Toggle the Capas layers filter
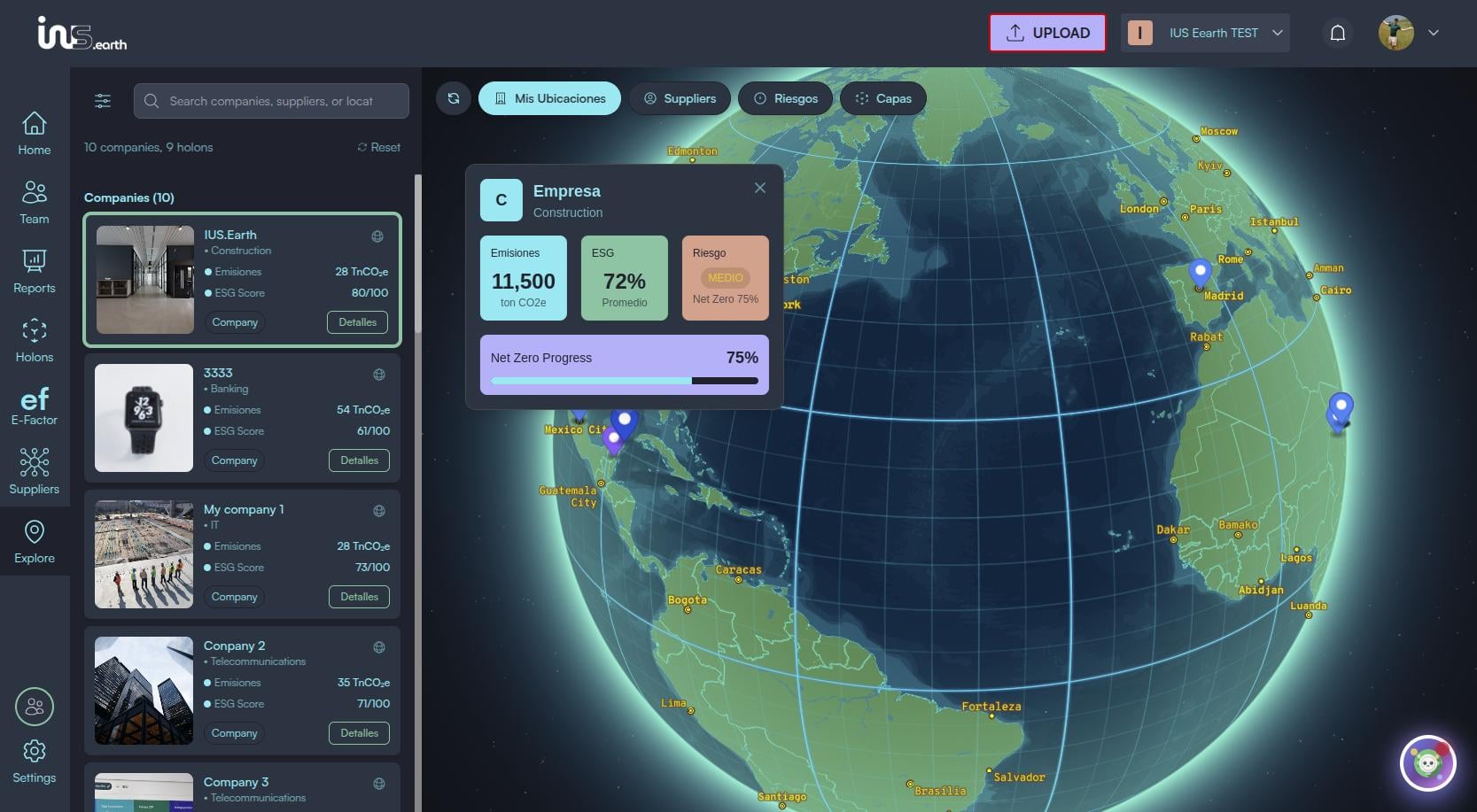Screen dimensions: 1477x812 [x=883, y=98]
